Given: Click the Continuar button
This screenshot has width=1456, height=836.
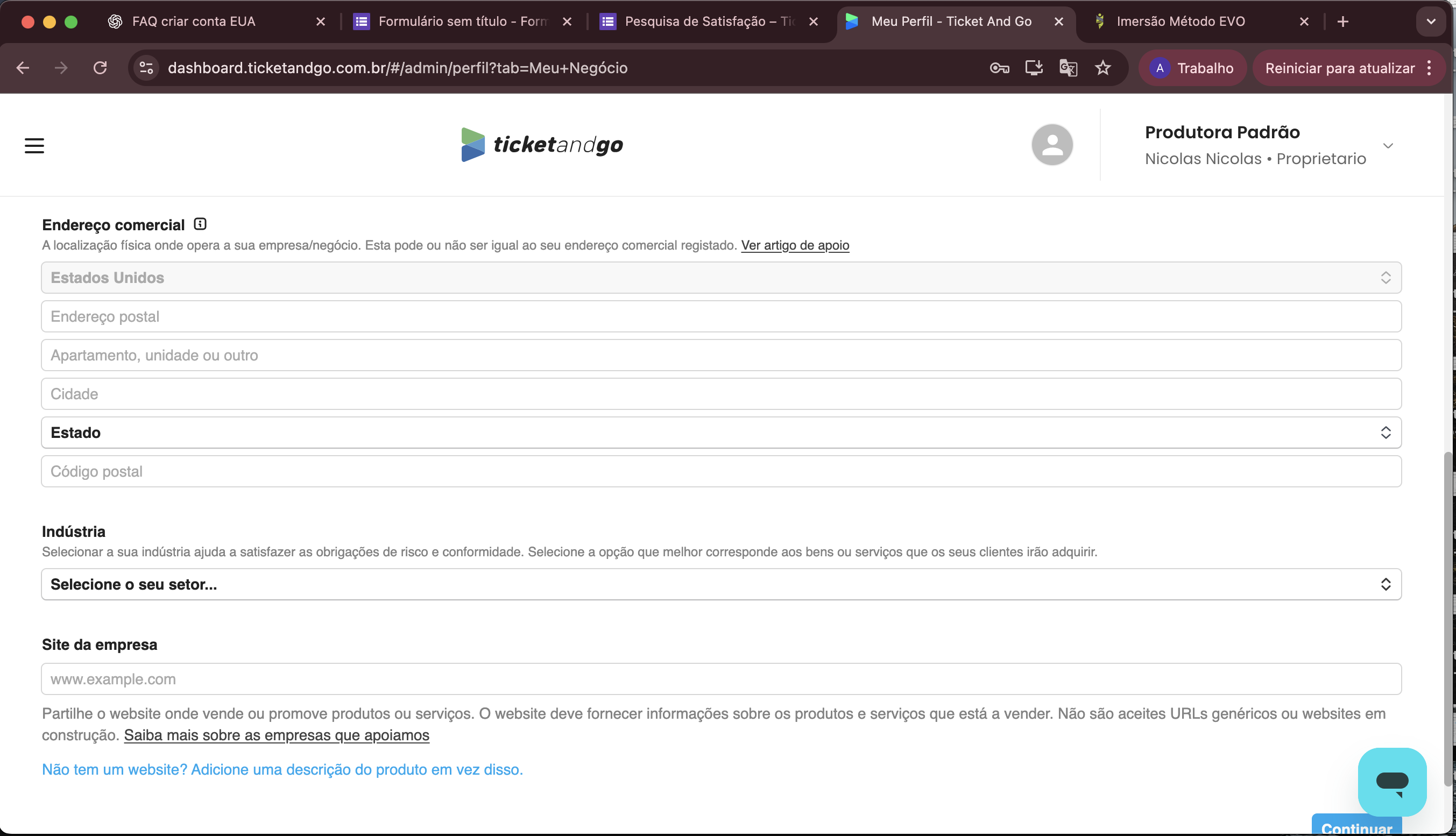Looking at the screenshot, I should (x=1356, y=825).
